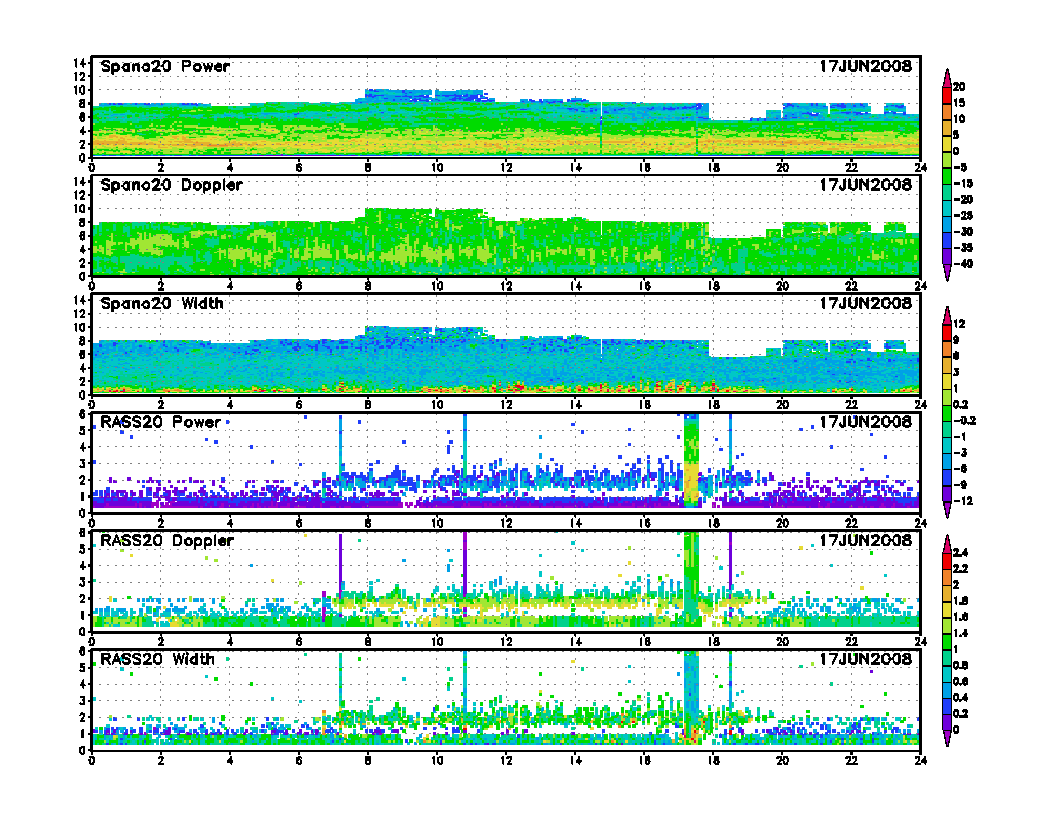Click the "RASS20 Width" panel title

coord(157,659)
